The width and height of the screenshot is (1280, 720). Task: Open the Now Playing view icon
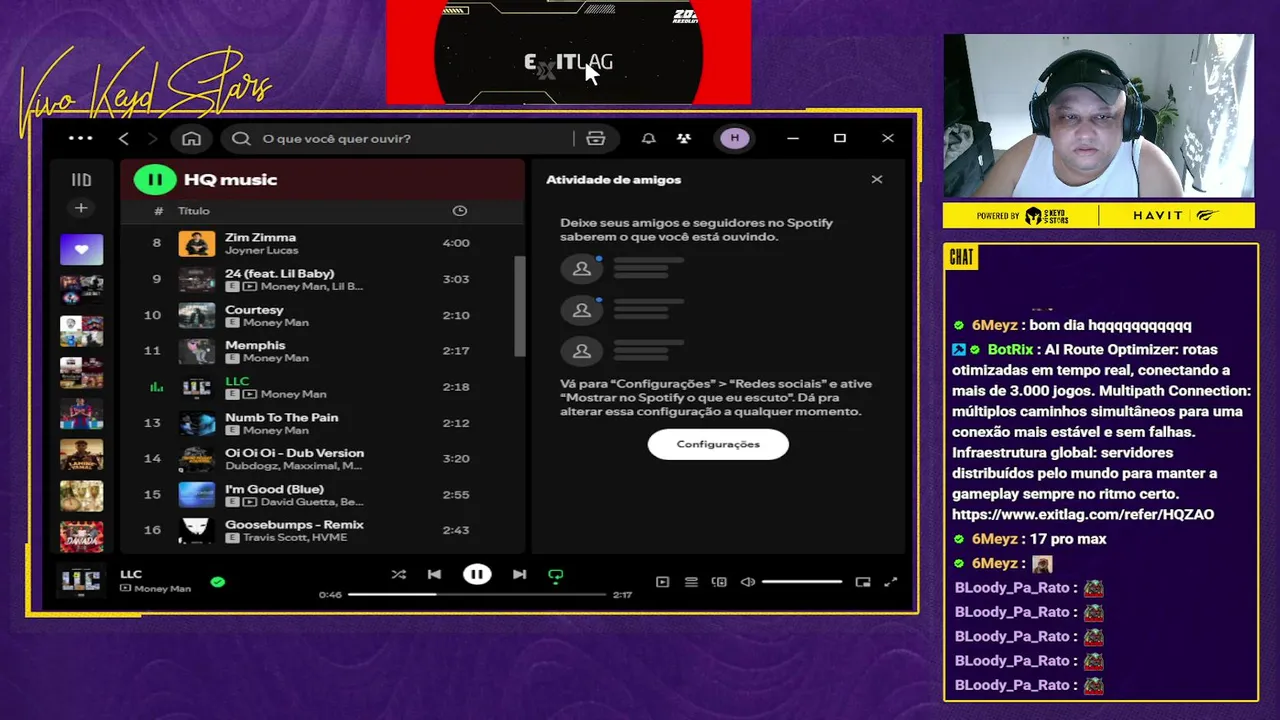click(662, 582)
